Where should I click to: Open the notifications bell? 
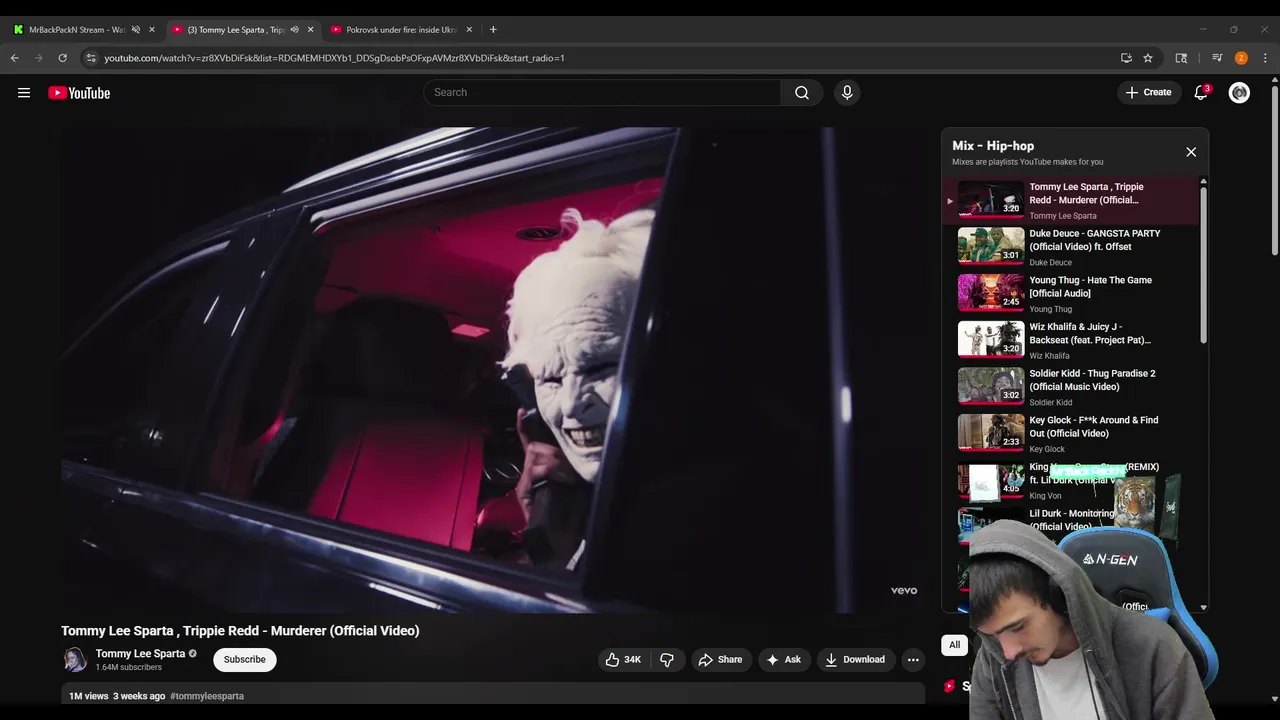(x=1201, y=92)
